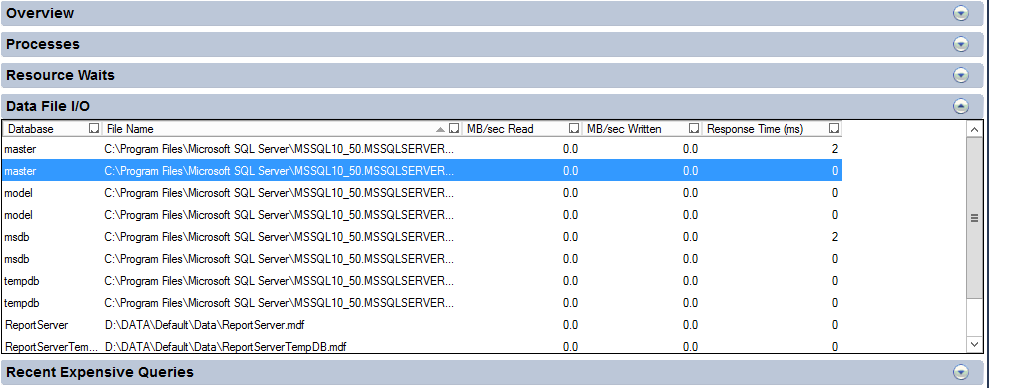Click the vertical scrollbar thumb in the grid
The width and height of the screenshot is (1021, 388).
[974, 219]
